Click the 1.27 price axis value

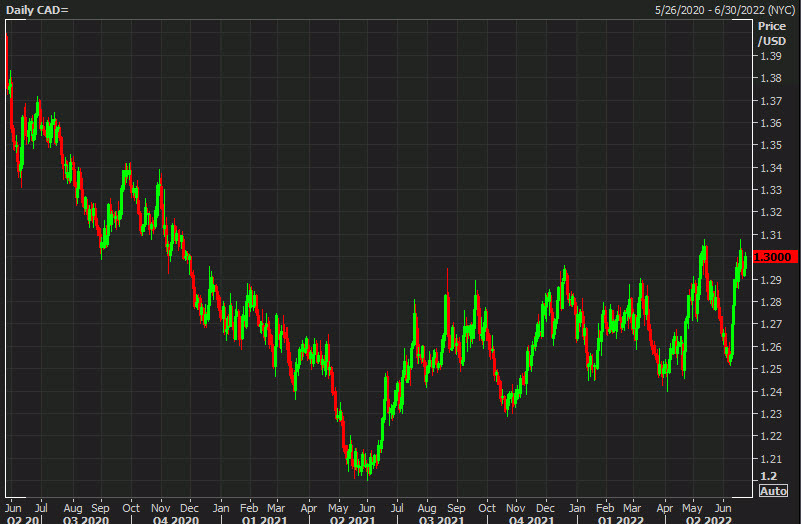point(770,324)
